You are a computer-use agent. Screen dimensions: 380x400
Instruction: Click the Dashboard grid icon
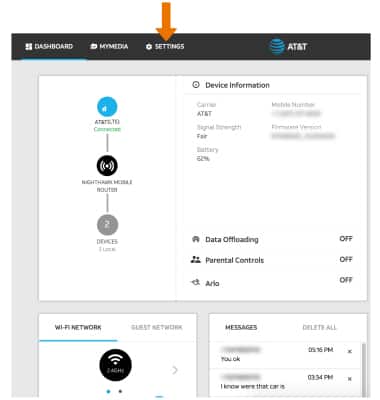click(x=29, y=47)
